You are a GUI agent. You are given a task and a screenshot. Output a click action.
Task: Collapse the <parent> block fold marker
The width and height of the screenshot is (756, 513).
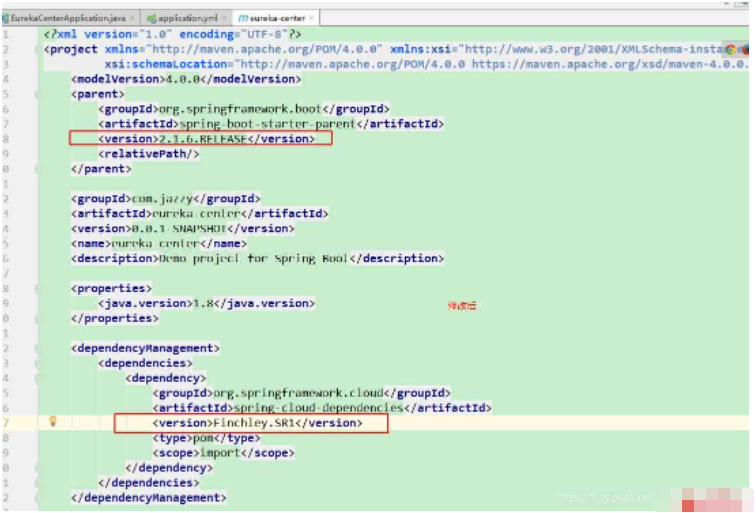pyautogui.click(x=38, y=94)
